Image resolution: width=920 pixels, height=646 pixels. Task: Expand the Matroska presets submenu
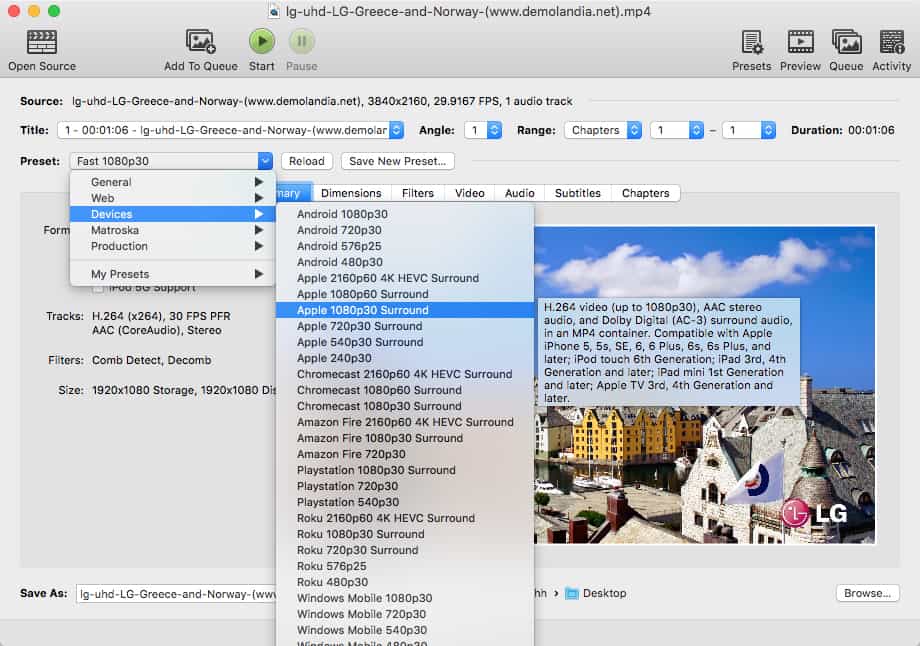tap(172, 230)
